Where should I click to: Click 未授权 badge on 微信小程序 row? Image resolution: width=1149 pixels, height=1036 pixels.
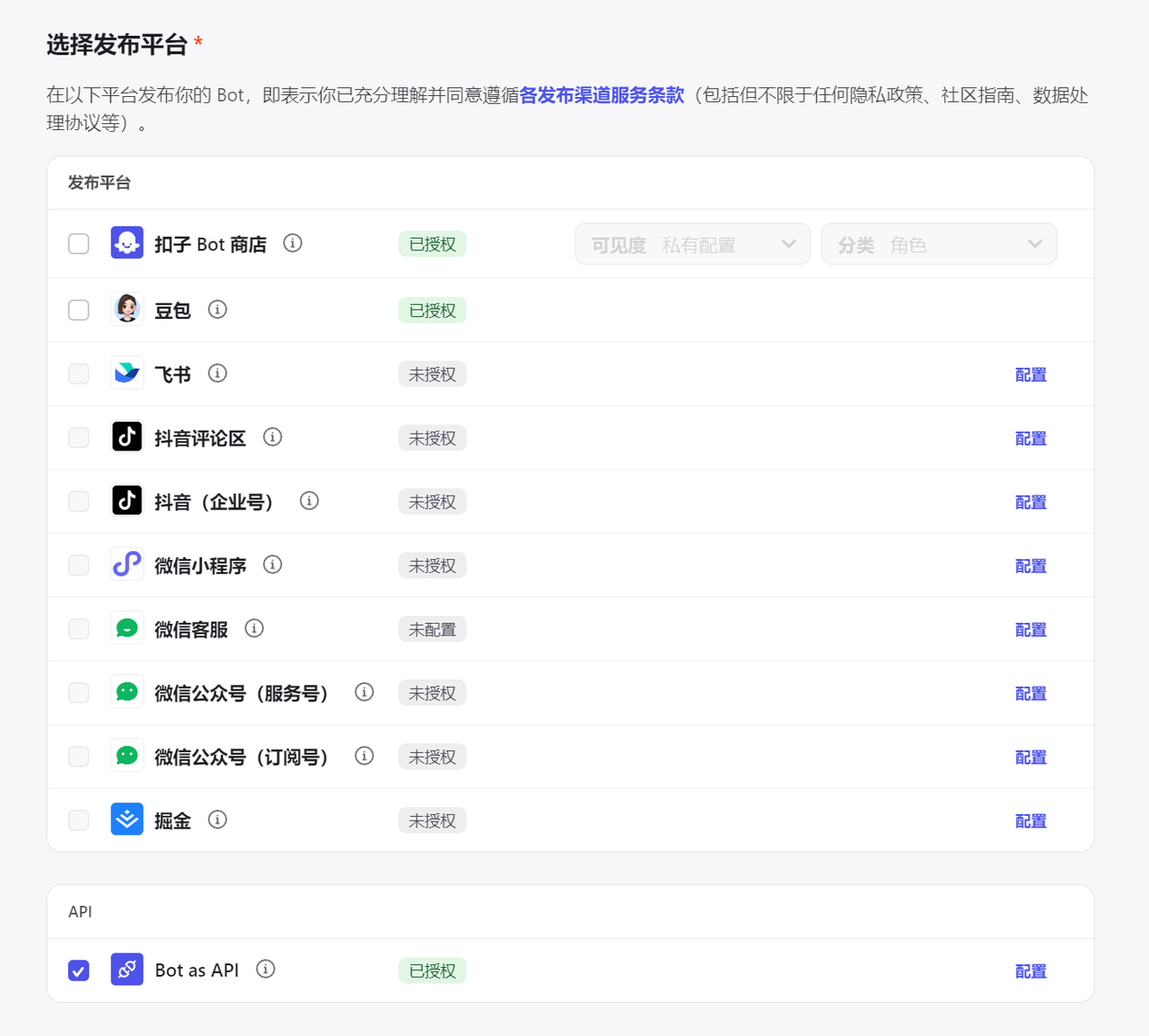433,566
